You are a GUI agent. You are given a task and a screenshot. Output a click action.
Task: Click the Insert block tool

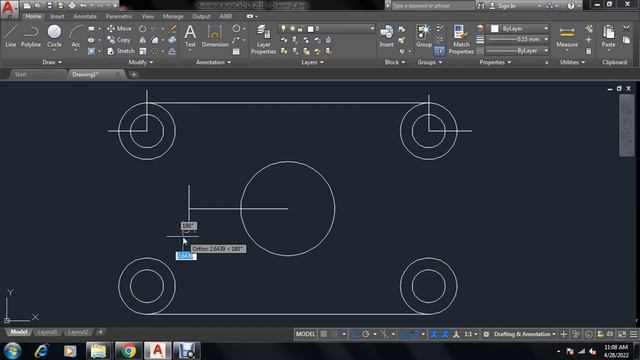(386, 36)
